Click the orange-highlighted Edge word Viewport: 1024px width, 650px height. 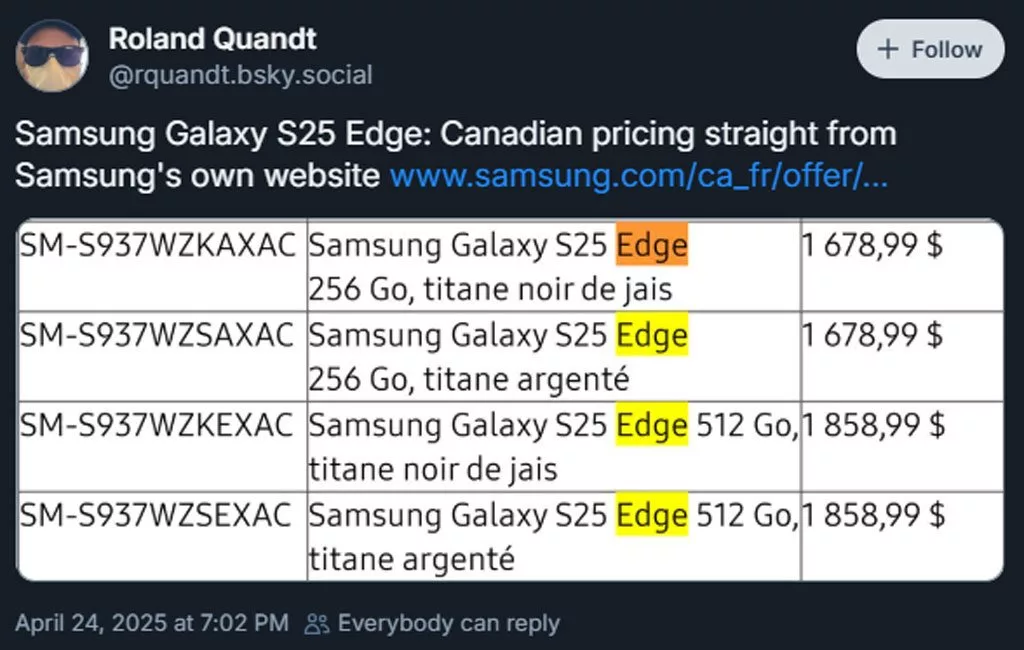click(x=652, y=245)
